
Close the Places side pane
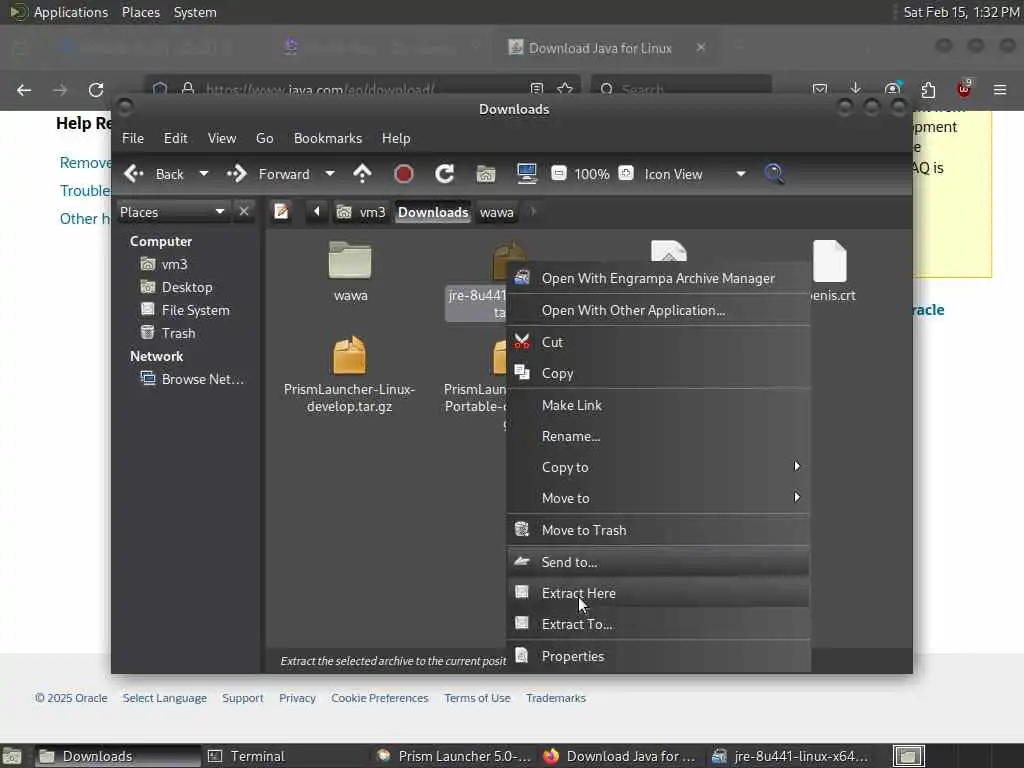[244, 212]
